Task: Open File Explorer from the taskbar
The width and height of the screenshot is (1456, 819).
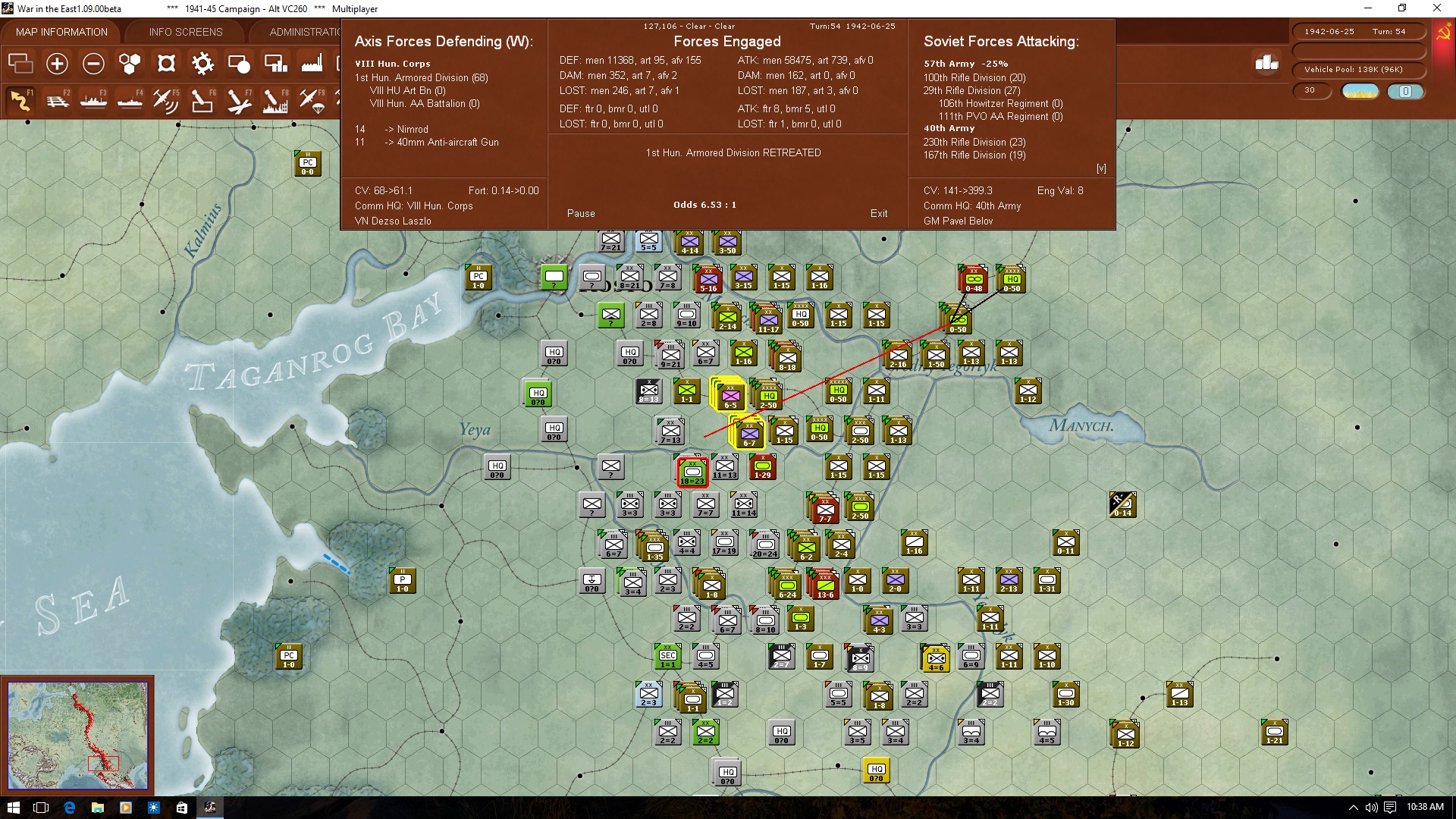Action: click(98, 808)
